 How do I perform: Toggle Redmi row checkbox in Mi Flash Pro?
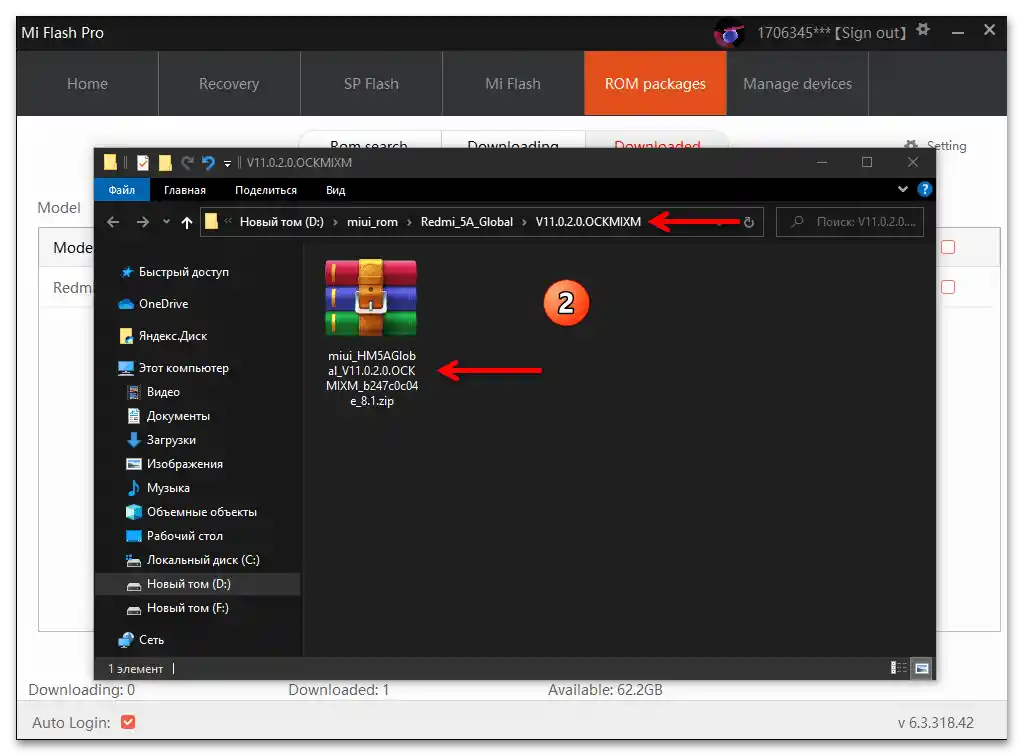(948, 287)
